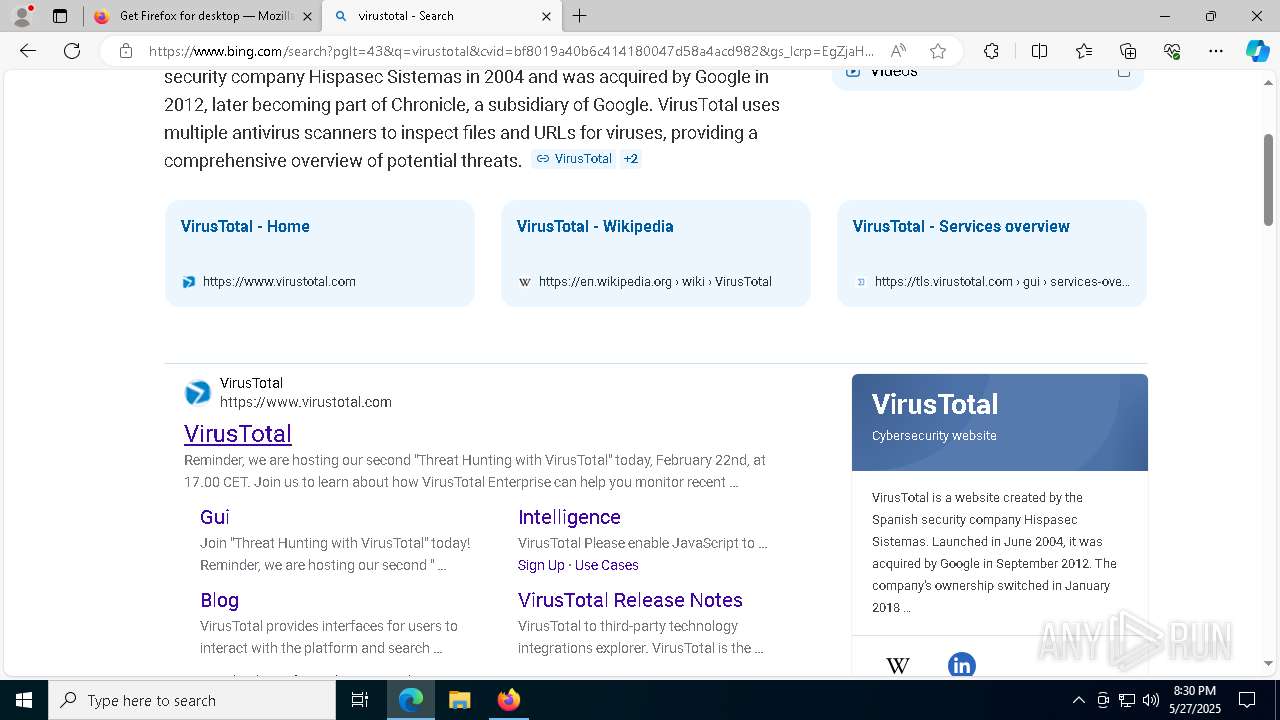The height and width of the screenshot is (720, 1280).
Task: Open the VirusTotal source citation chip
Action: click(573, 159)
